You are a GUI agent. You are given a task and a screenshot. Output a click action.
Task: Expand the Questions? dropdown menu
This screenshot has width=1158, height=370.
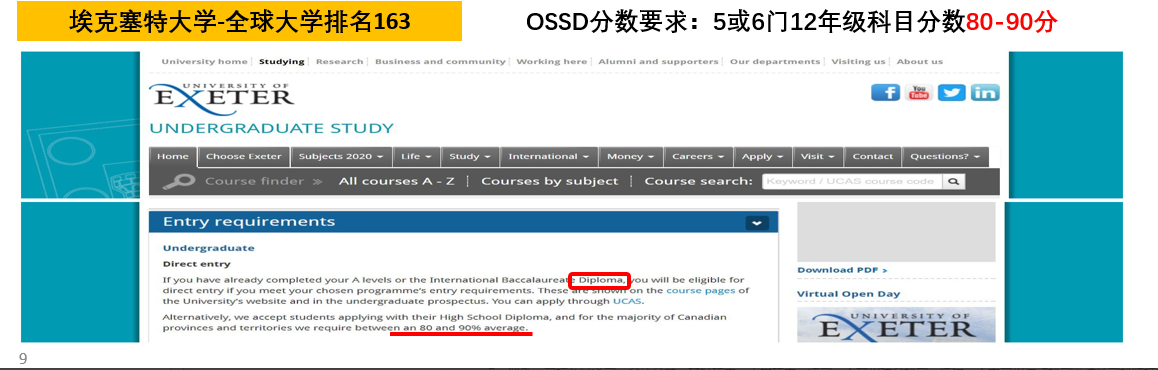[946, 157]
